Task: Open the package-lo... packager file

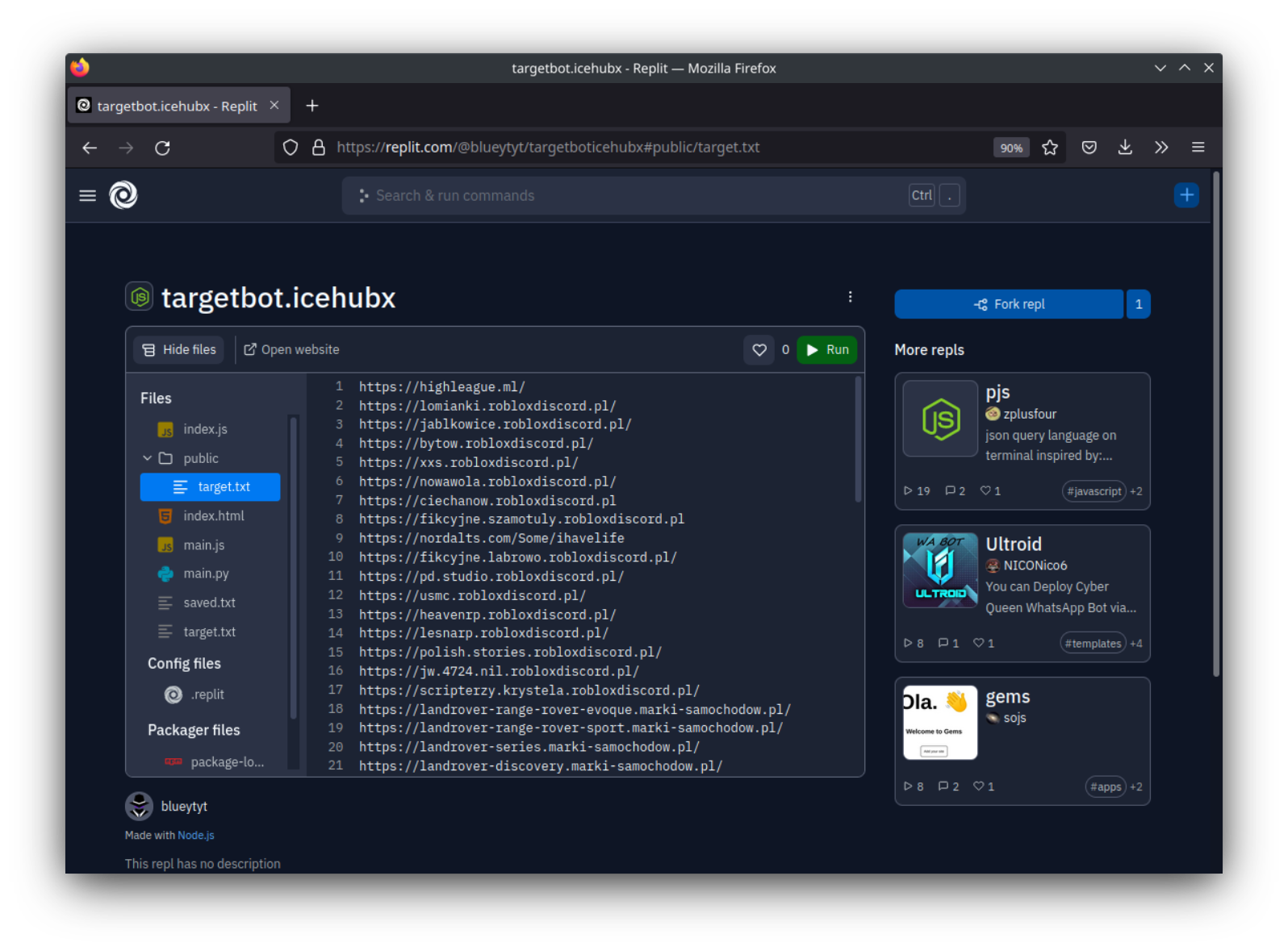Action: click(227, 762)
